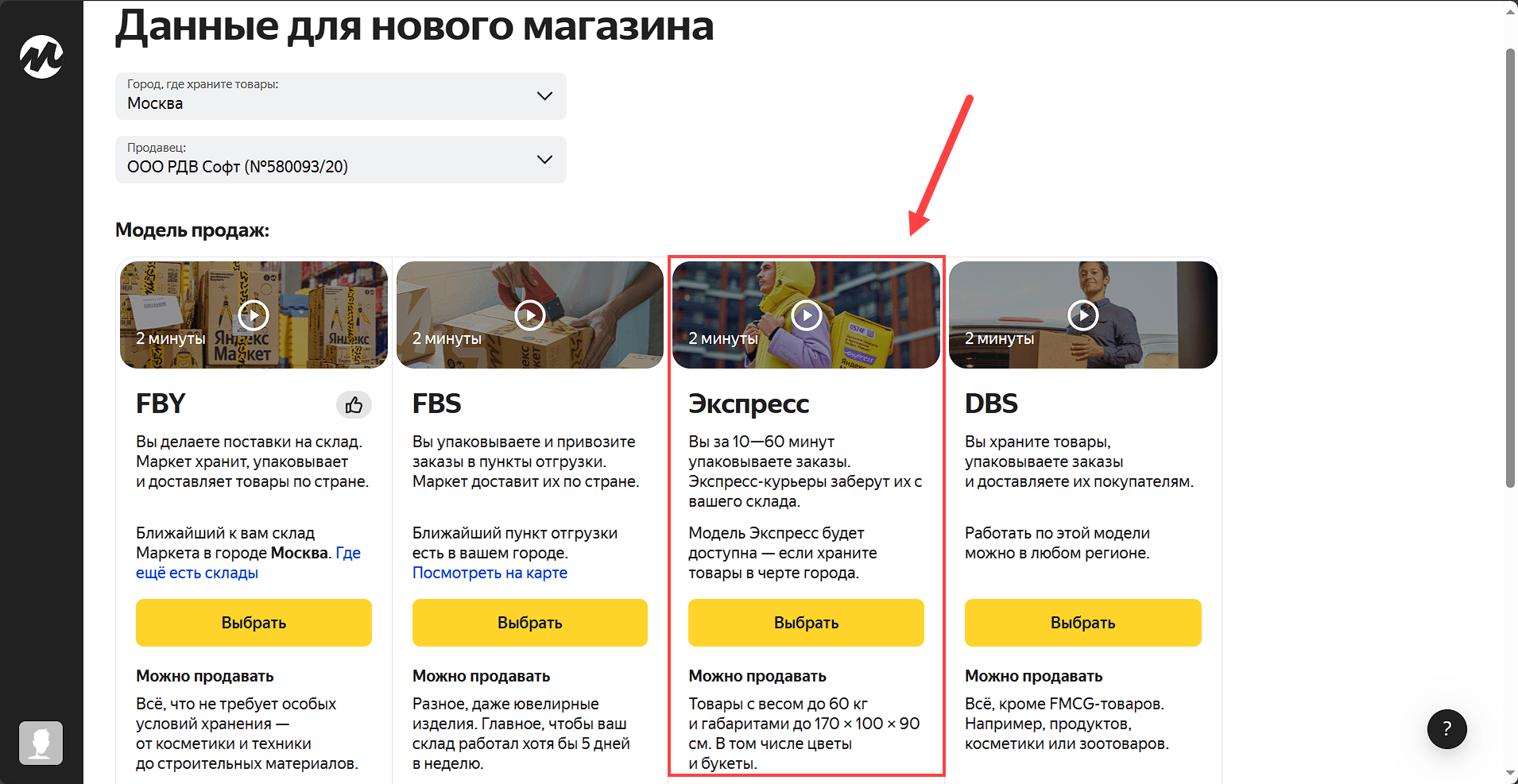Click the DBS heading text
The image size is (1518, 784).
tap(991, 404)
